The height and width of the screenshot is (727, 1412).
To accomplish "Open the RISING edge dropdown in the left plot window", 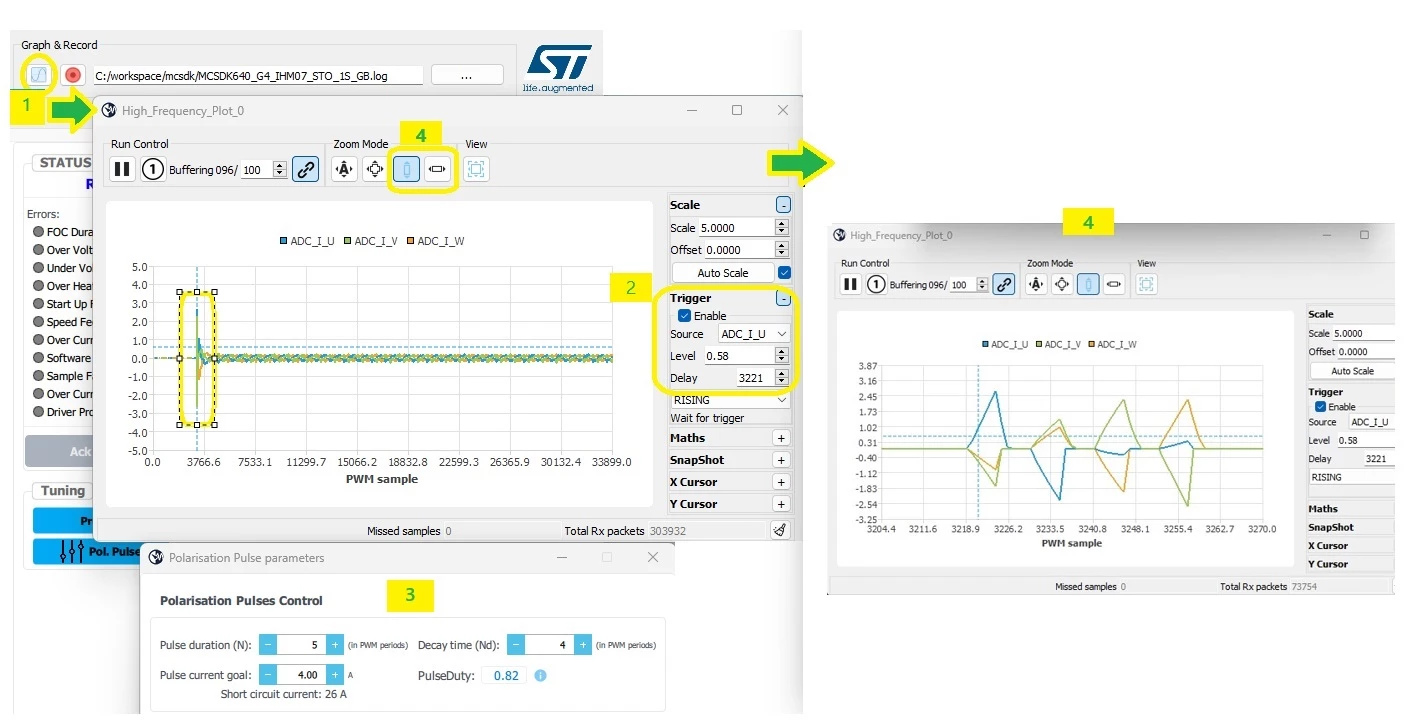I will point(729,400).
